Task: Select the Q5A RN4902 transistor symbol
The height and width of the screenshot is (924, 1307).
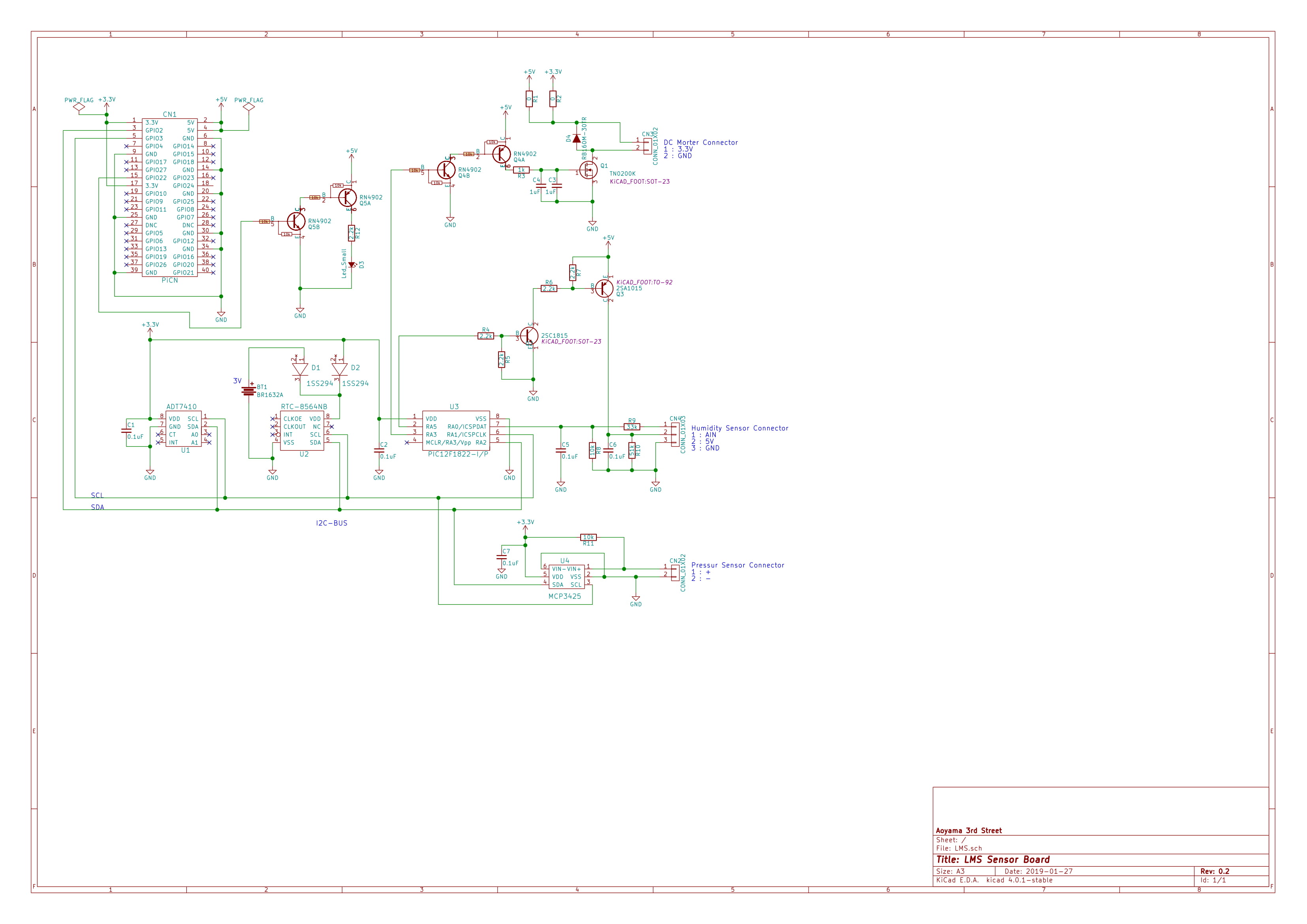Action: (x=347, y=198)
